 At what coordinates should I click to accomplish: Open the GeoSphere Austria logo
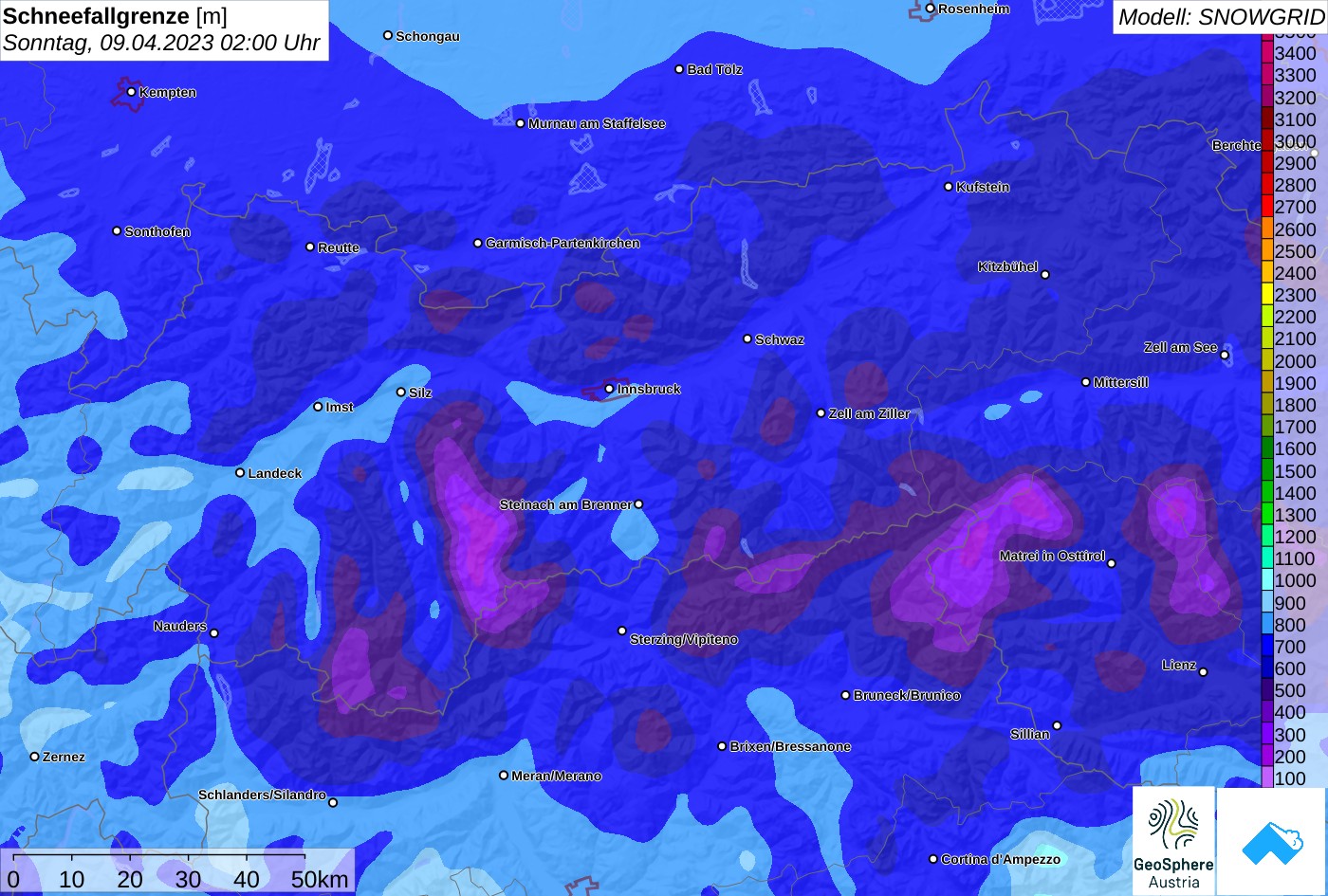click(x=1173, y=840)
